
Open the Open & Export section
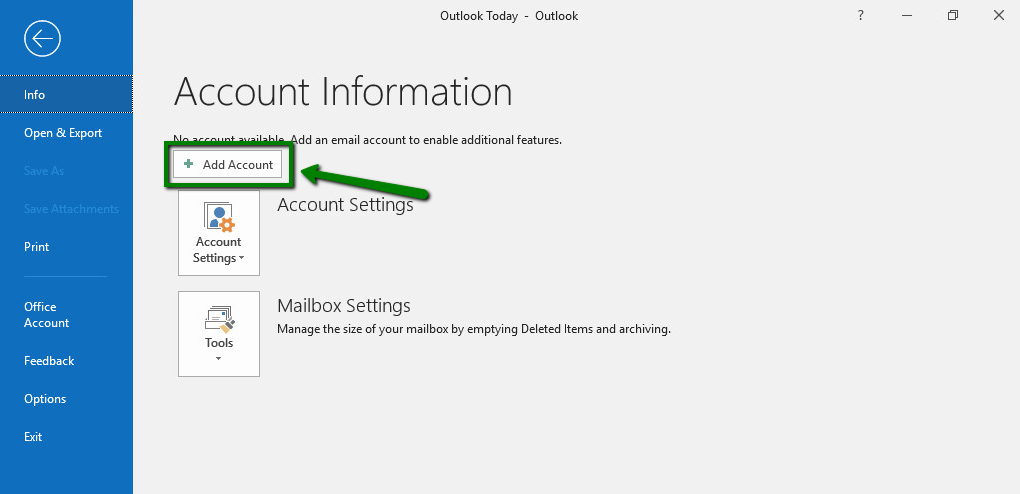point(63,133)
